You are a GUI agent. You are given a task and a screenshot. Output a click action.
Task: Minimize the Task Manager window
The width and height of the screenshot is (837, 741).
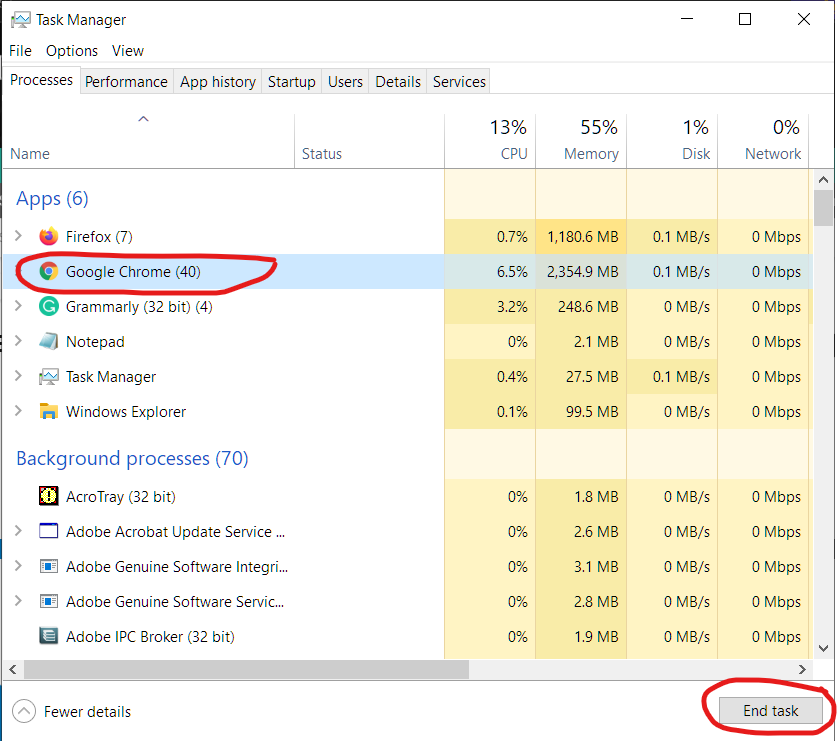(687, 19)
